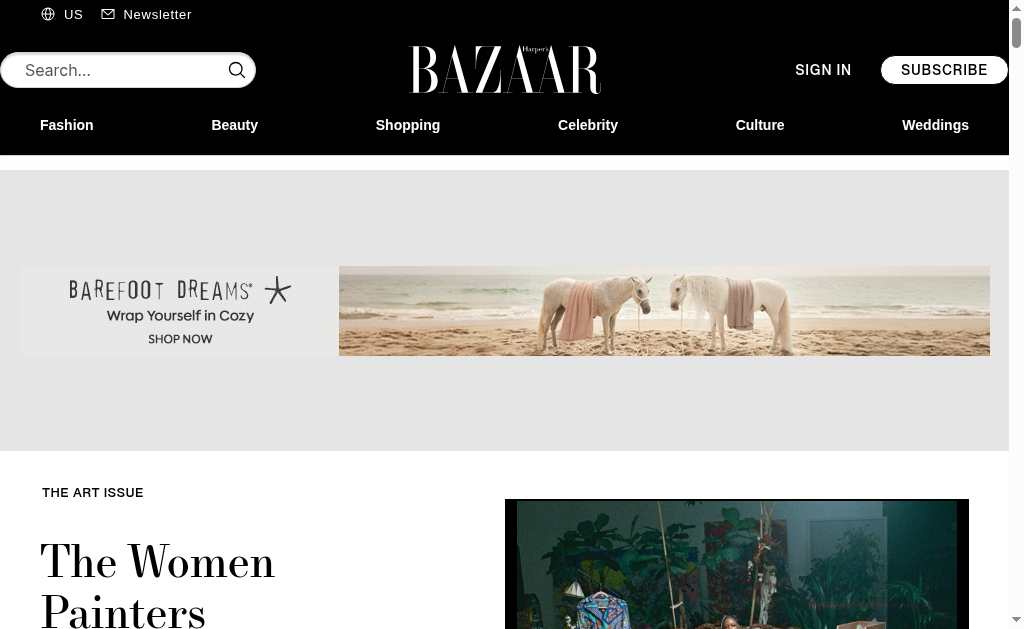Open the Fashion menu
Viewport: 1024px width, 629px height.
pyautogui.click(x=67, y=125)
